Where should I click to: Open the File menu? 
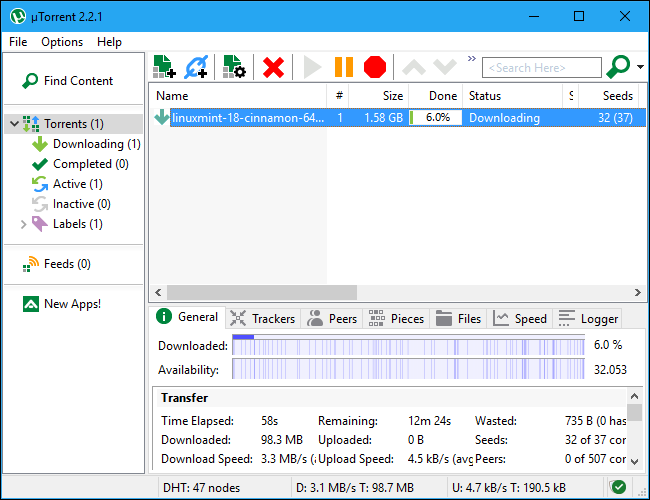(x=18, y=42)
